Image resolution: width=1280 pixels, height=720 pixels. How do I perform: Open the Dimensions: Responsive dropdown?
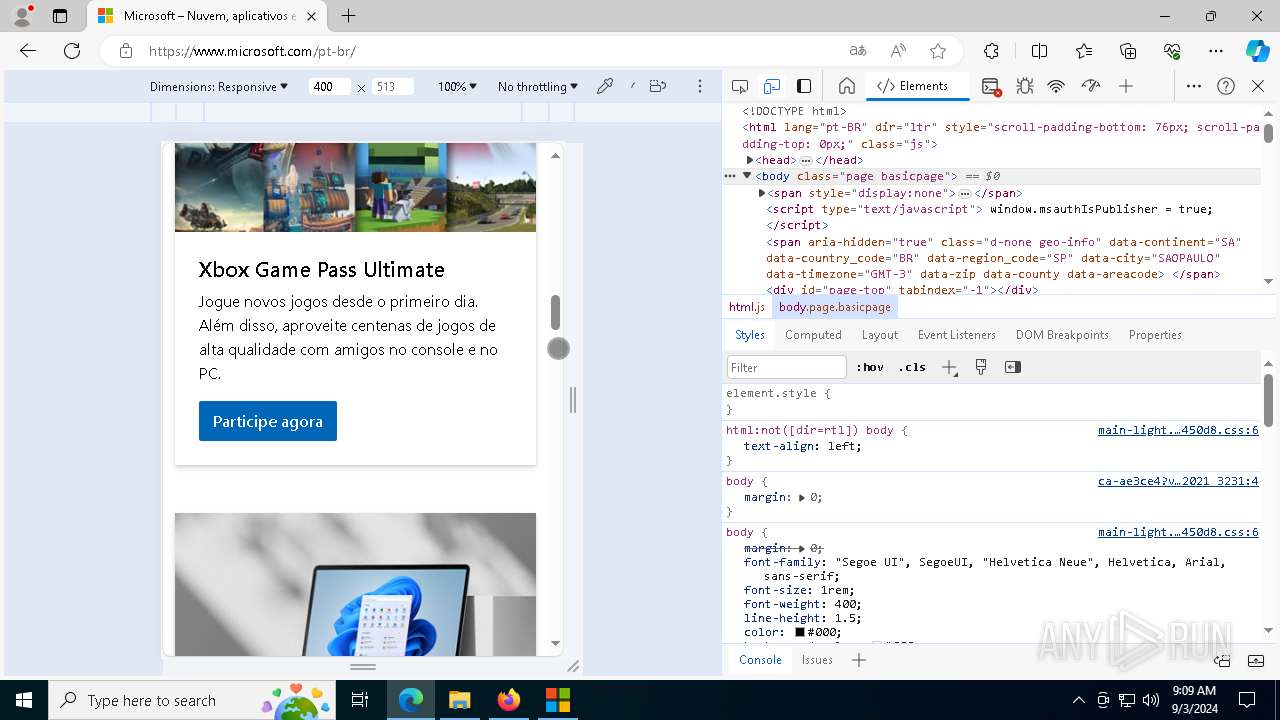click(x=219, y=87)
